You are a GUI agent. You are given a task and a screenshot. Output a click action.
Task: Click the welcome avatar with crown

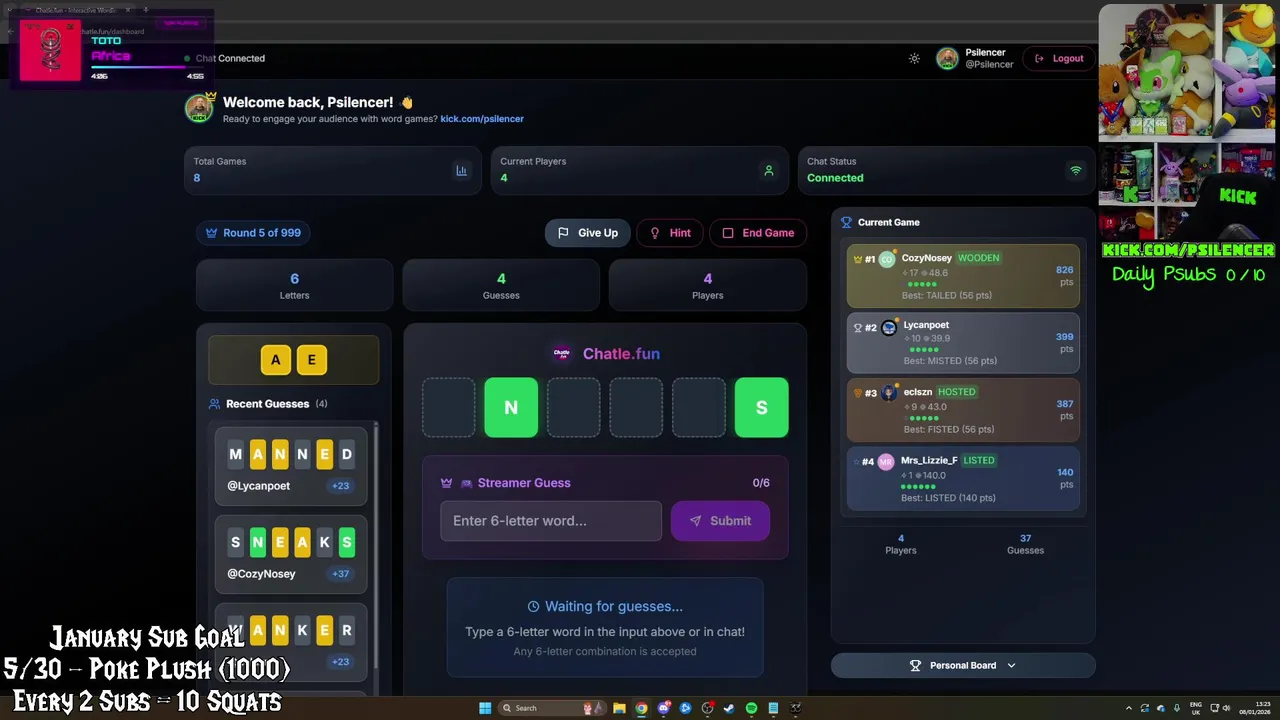[x=199, y=107]
